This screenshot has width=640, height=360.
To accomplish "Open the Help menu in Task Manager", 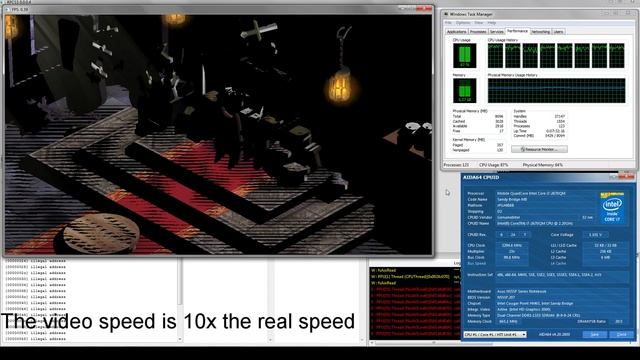I will point(491,23).
